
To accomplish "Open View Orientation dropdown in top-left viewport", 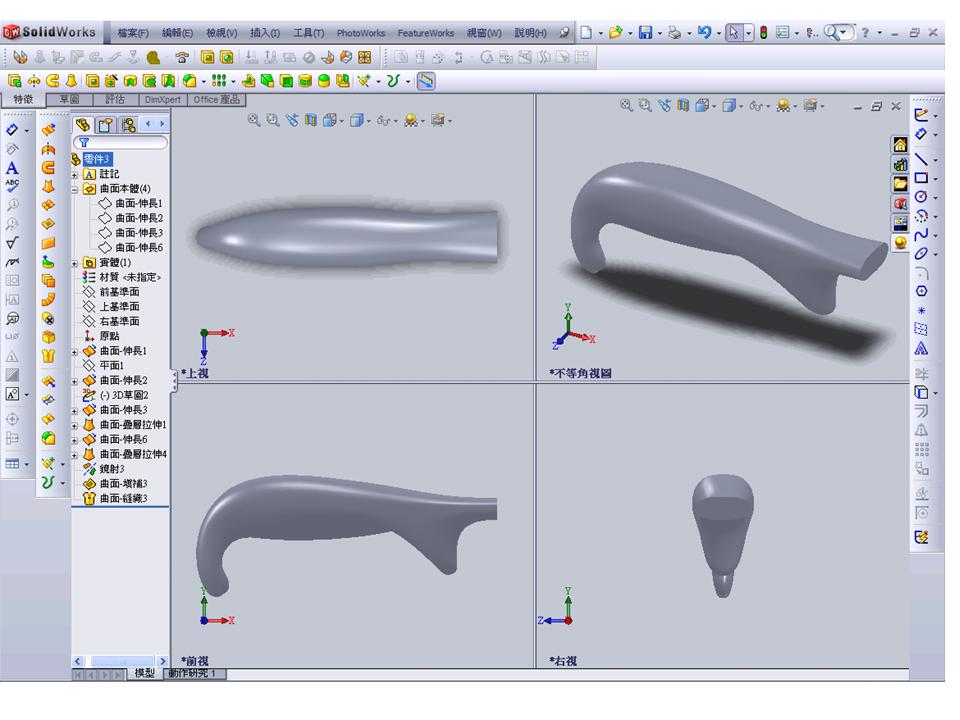I will [342, 121].
